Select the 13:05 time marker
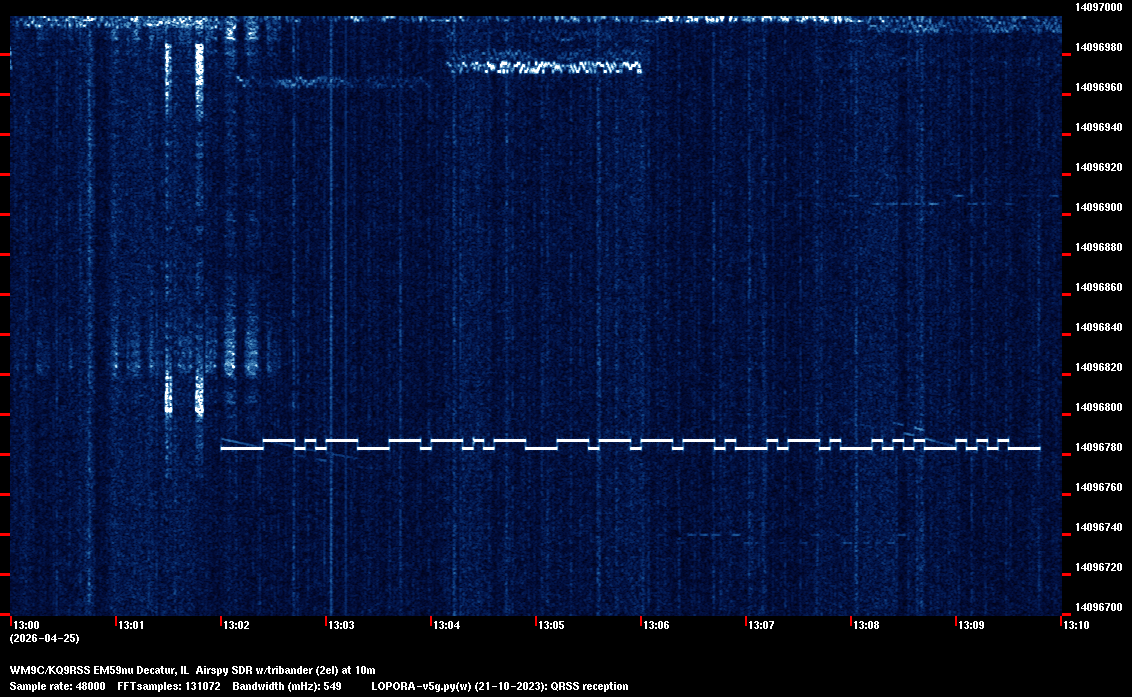The image size is (1132, 697). (552, 625)
